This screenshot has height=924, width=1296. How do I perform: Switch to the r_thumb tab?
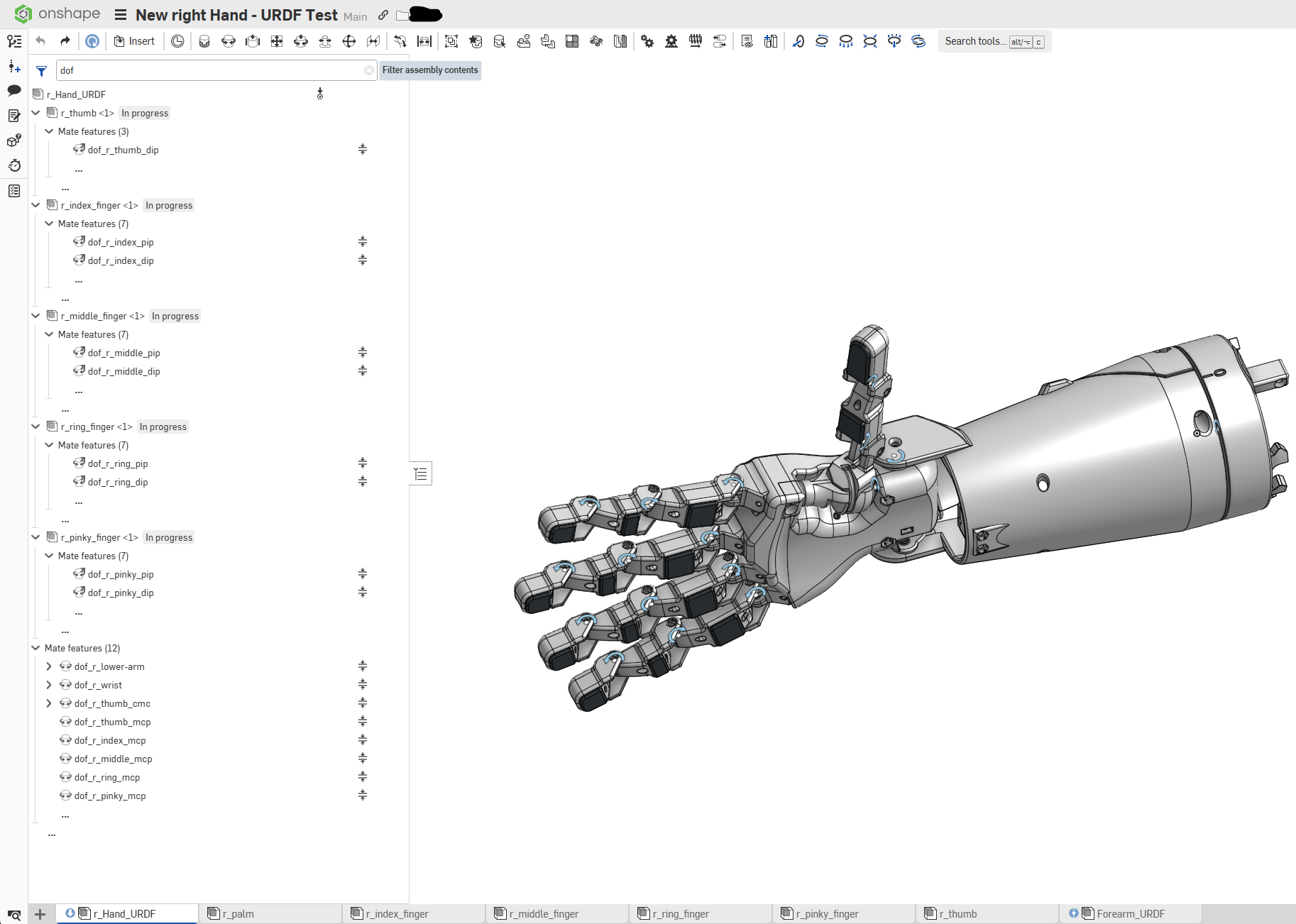click(x=987, y=913)
